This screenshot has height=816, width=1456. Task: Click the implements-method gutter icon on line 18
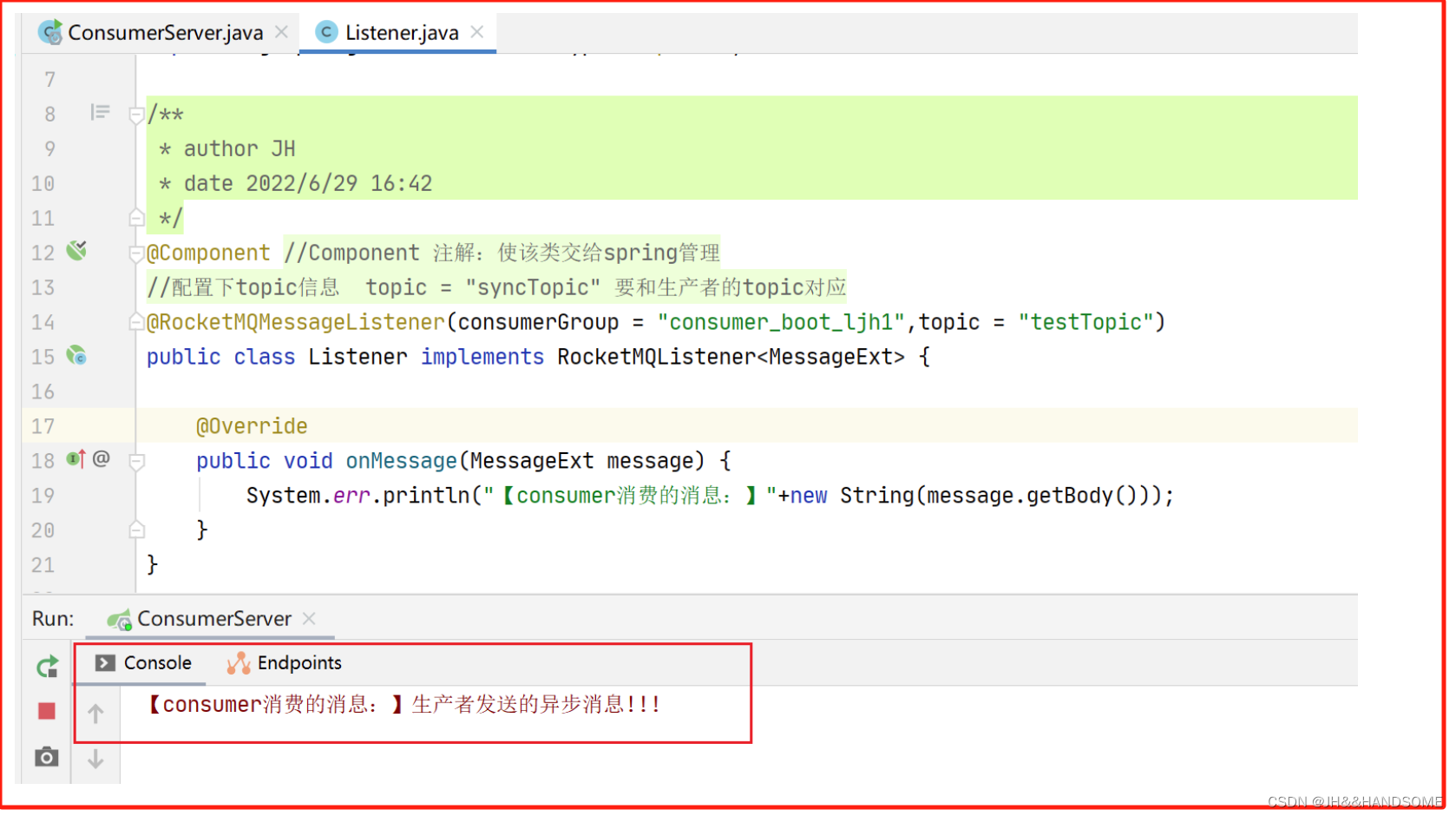pos(76,458)
